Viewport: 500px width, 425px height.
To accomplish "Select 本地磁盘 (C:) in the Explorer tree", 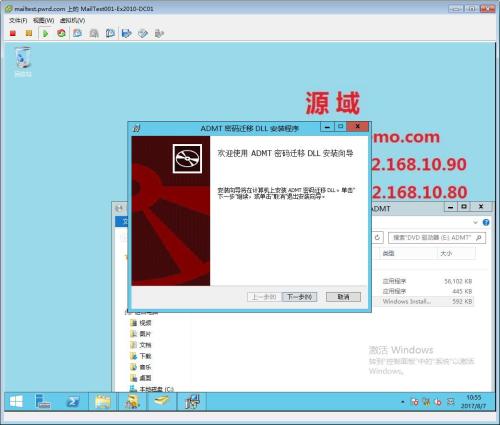I will pos(152,389).
